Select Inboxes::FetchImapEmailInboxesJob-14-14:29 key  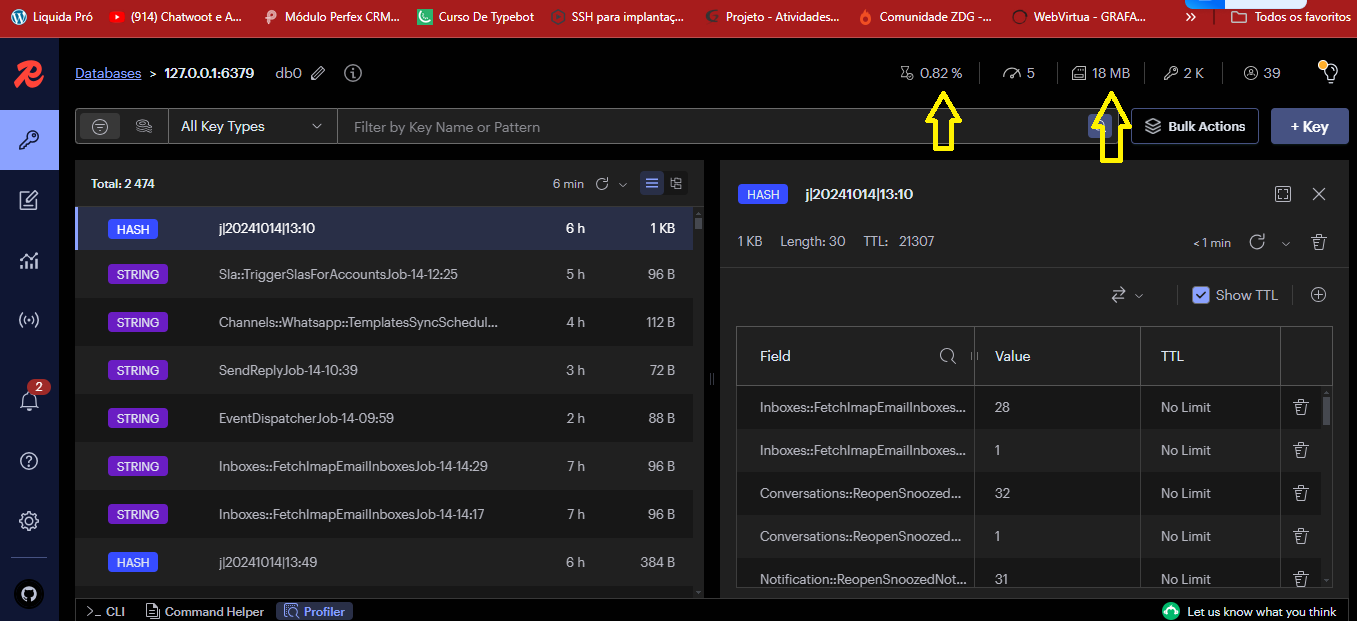point(384,466)
